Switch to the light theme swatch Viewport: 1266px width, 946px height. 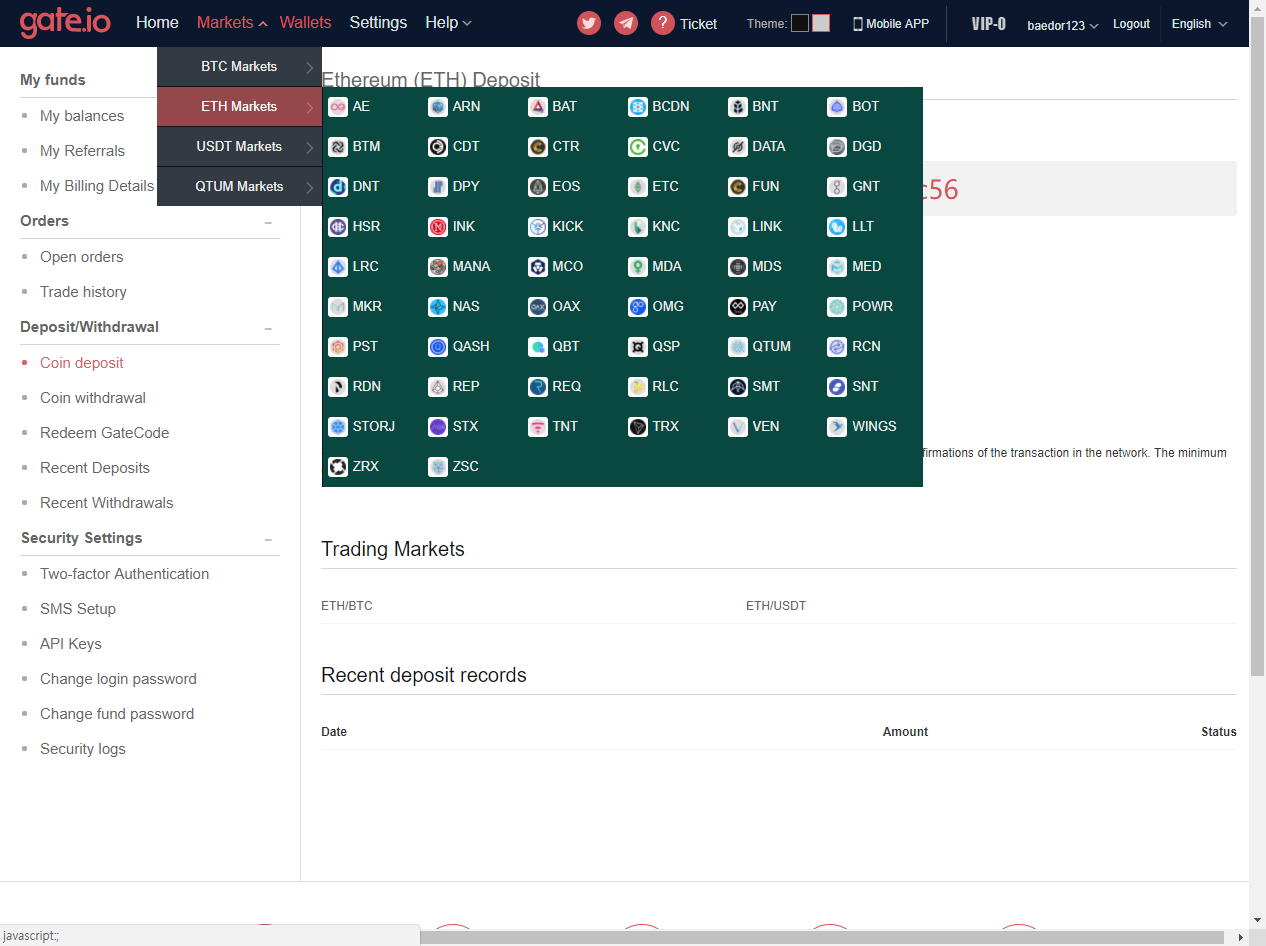pyautogui.click(x=821, y=23)
